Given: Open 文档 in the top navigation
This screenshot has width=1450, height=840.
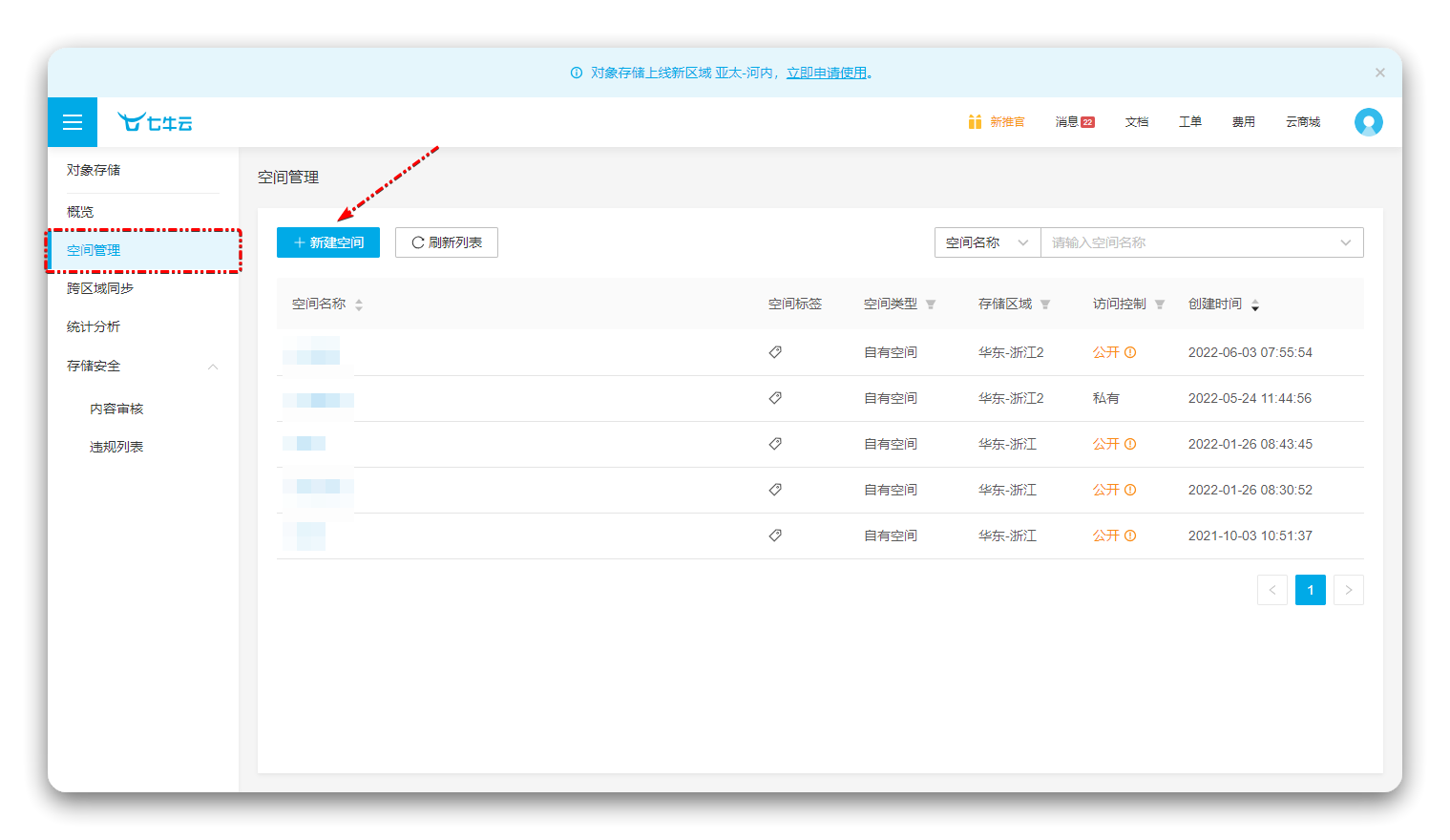Looking at the screenshot, I should [1137, 122].
